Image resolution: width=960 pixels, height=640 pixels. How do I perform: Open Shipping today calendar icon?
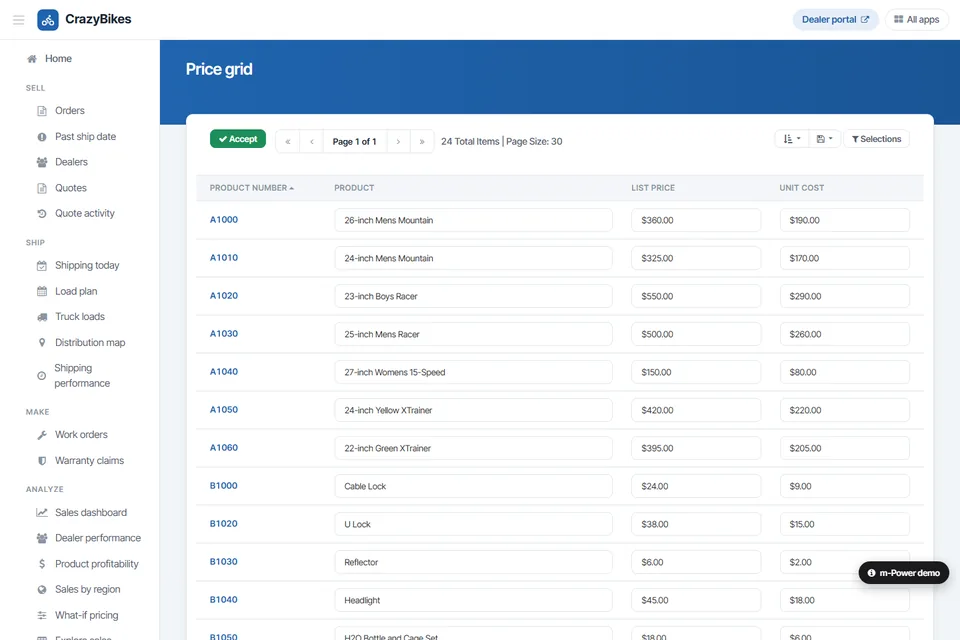(42, 266)
